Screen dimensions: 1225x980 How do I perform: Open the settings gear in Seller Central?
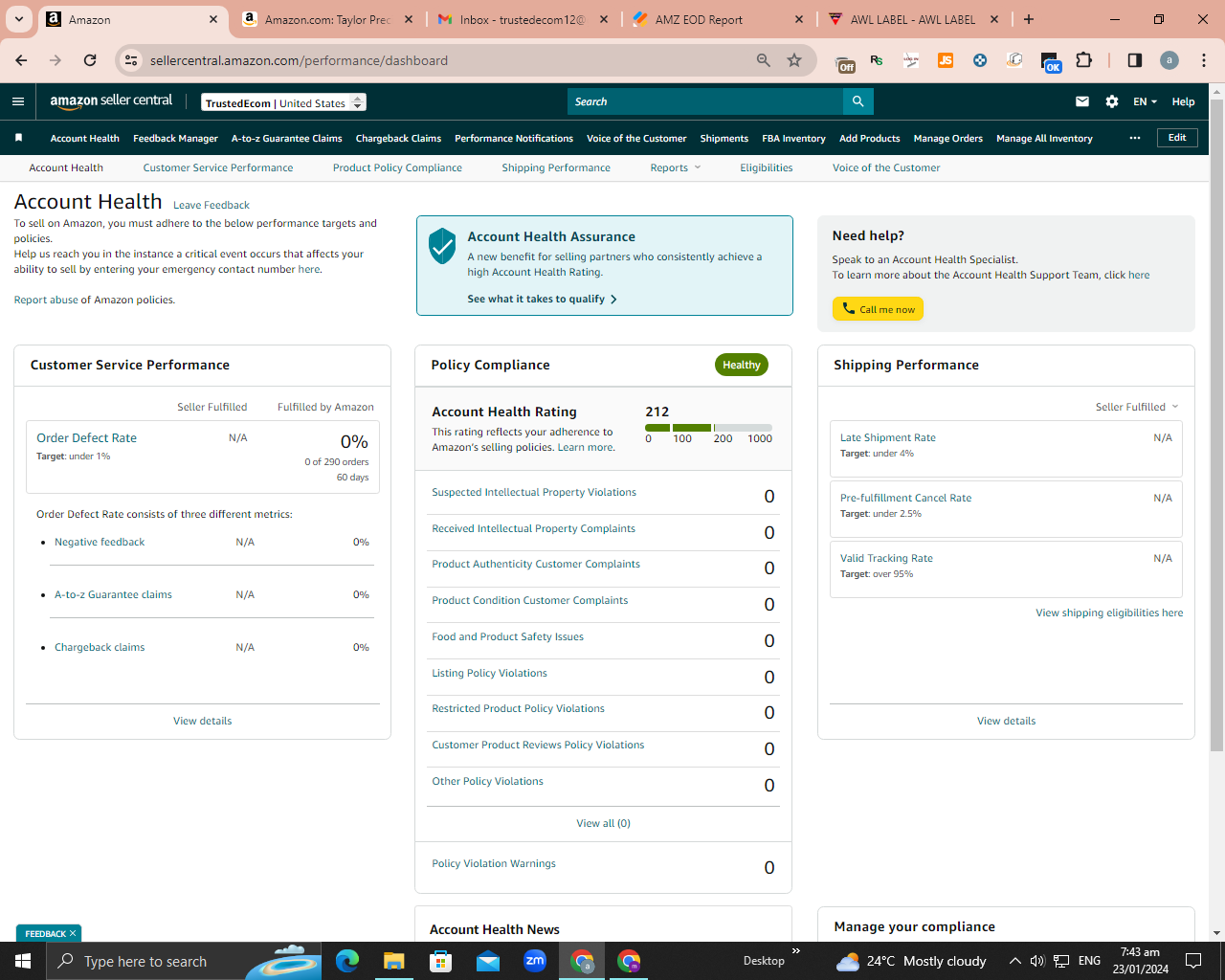pyautogui.click(x=1112, y=101)
